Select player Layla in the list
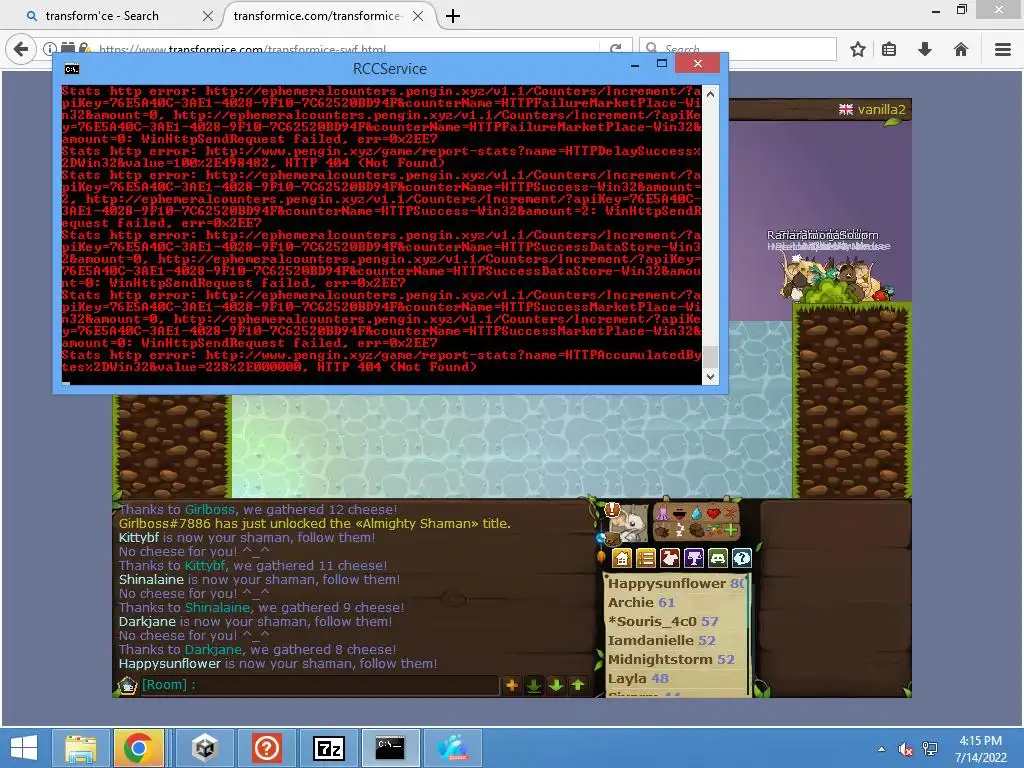This screenshot has height=768, width=1024. [x=628, y=678]
